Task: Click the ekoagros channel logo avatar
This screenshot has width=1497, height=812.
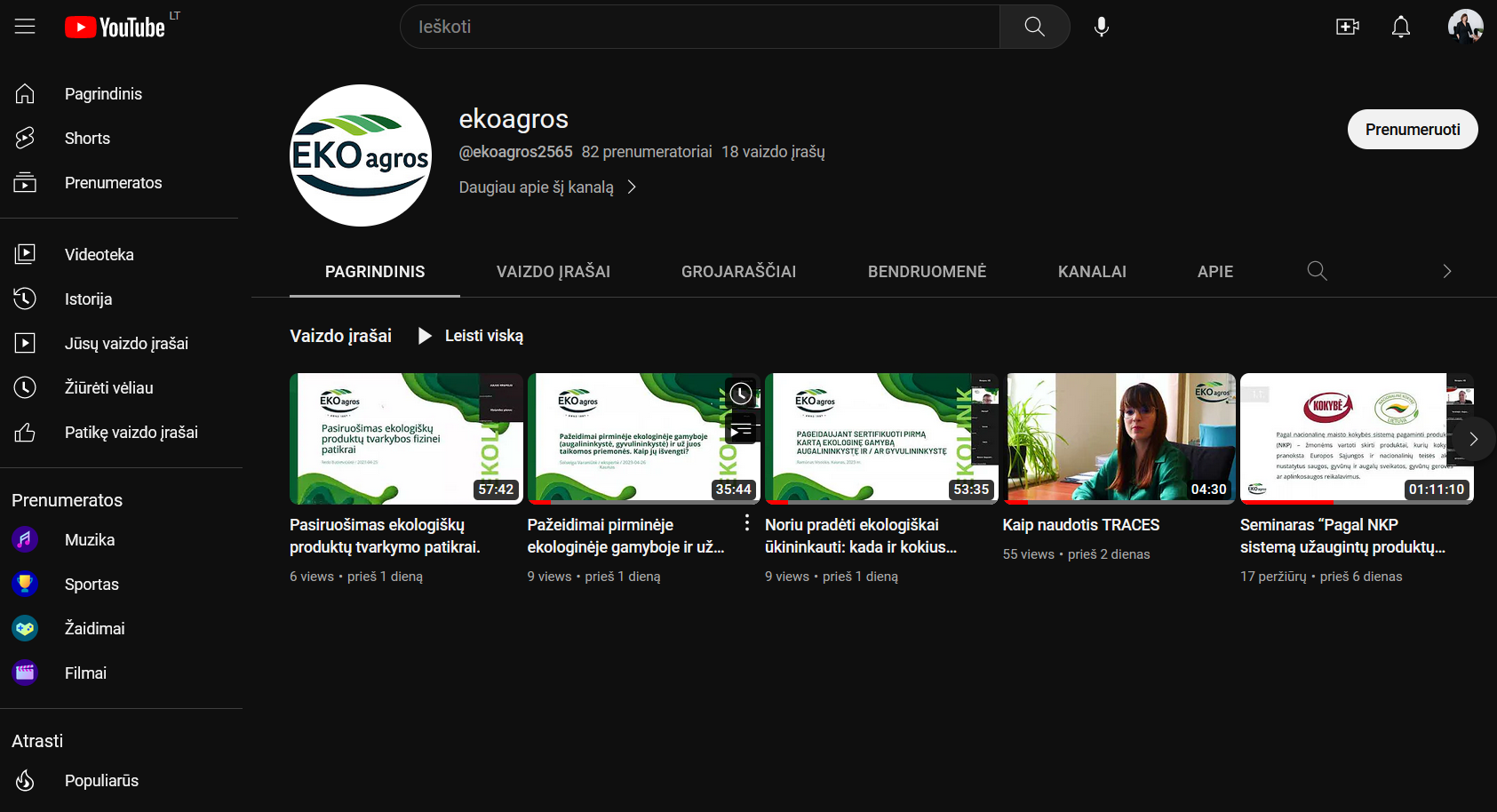Action: (x=361, y=155)
